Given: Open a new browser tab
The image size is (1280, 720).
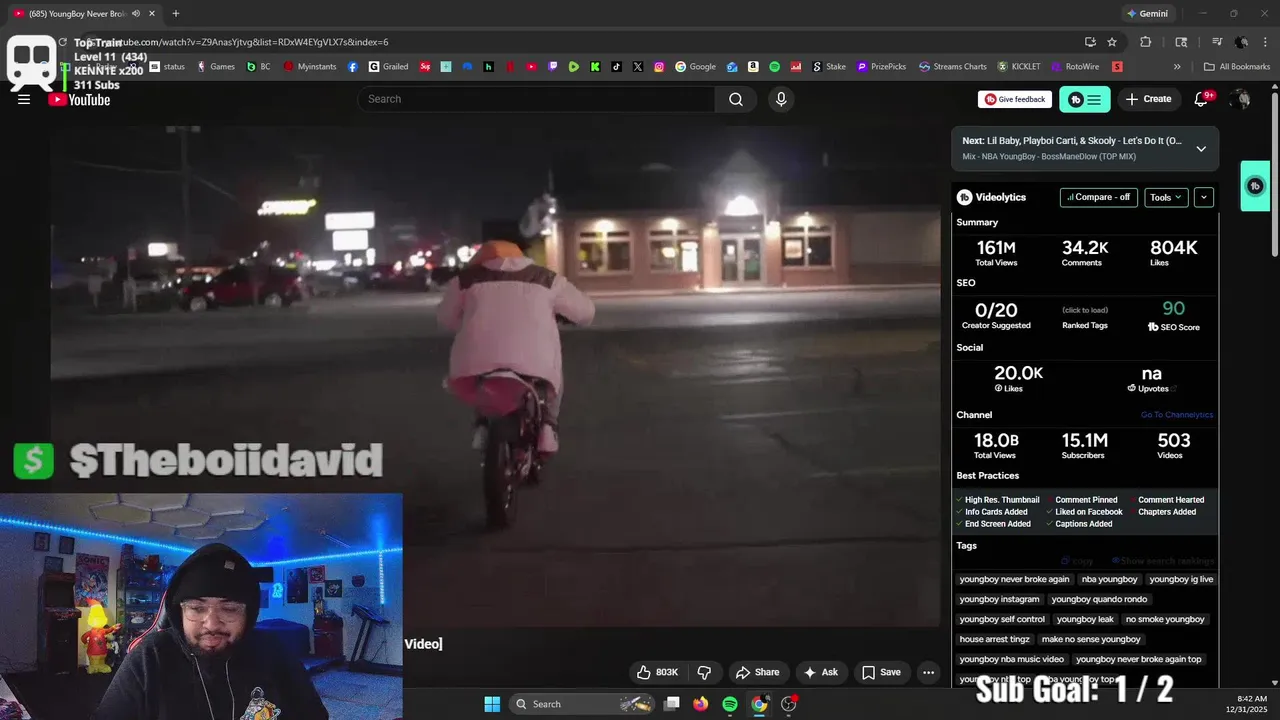Looking at the screenshot, I should (x=176, y=14).
